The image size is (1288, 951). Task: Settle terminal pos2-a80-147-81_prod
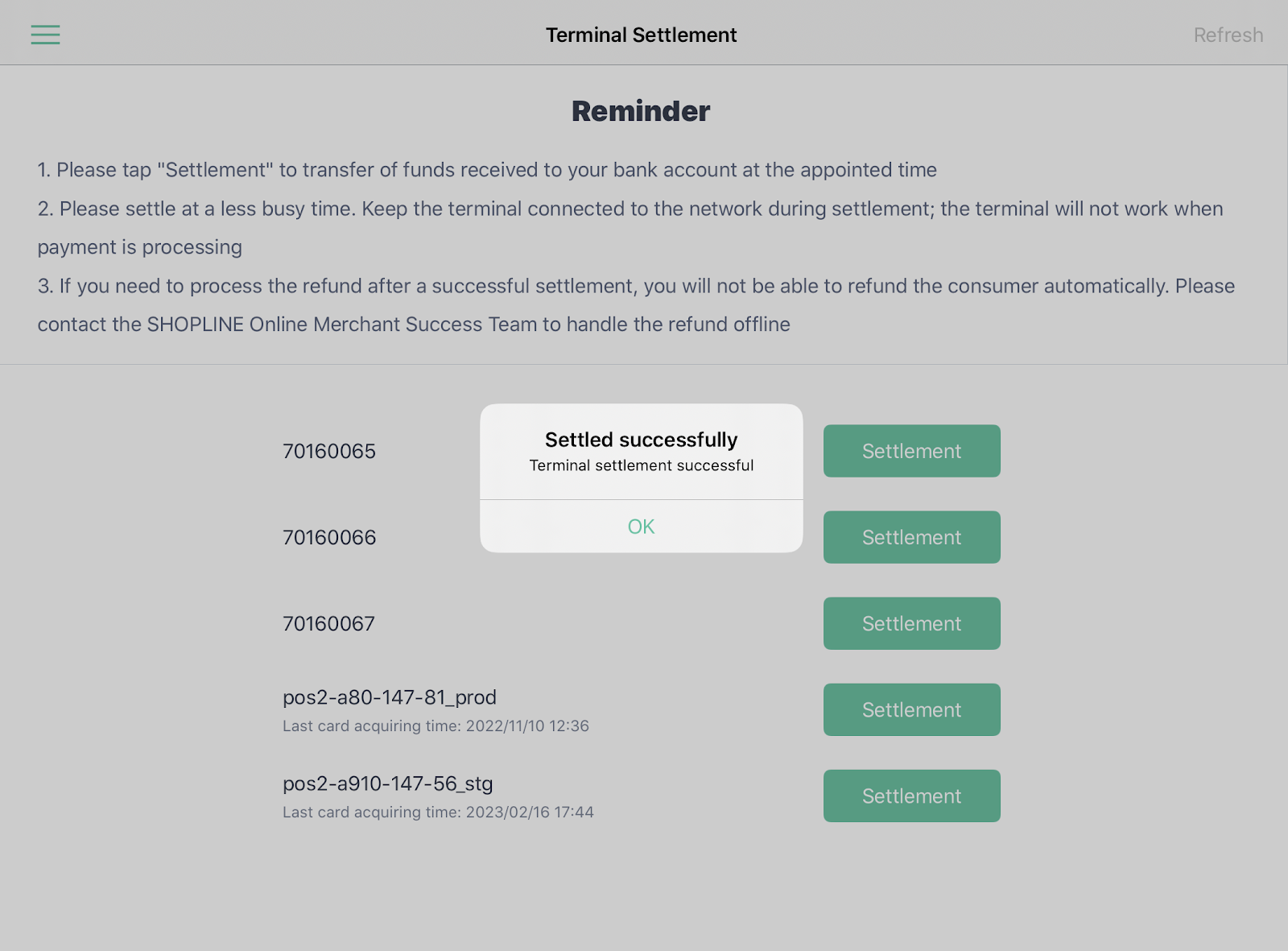[911, 709]
